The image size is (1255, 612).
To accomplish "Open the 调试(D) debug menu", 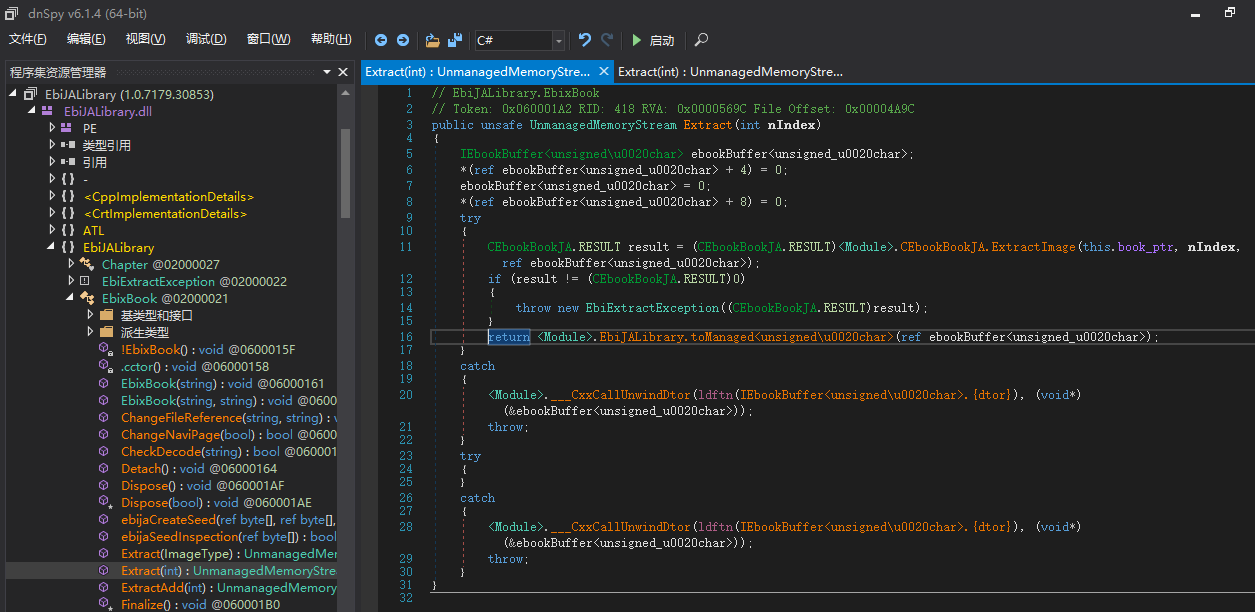I will click(x=206, y=39).
